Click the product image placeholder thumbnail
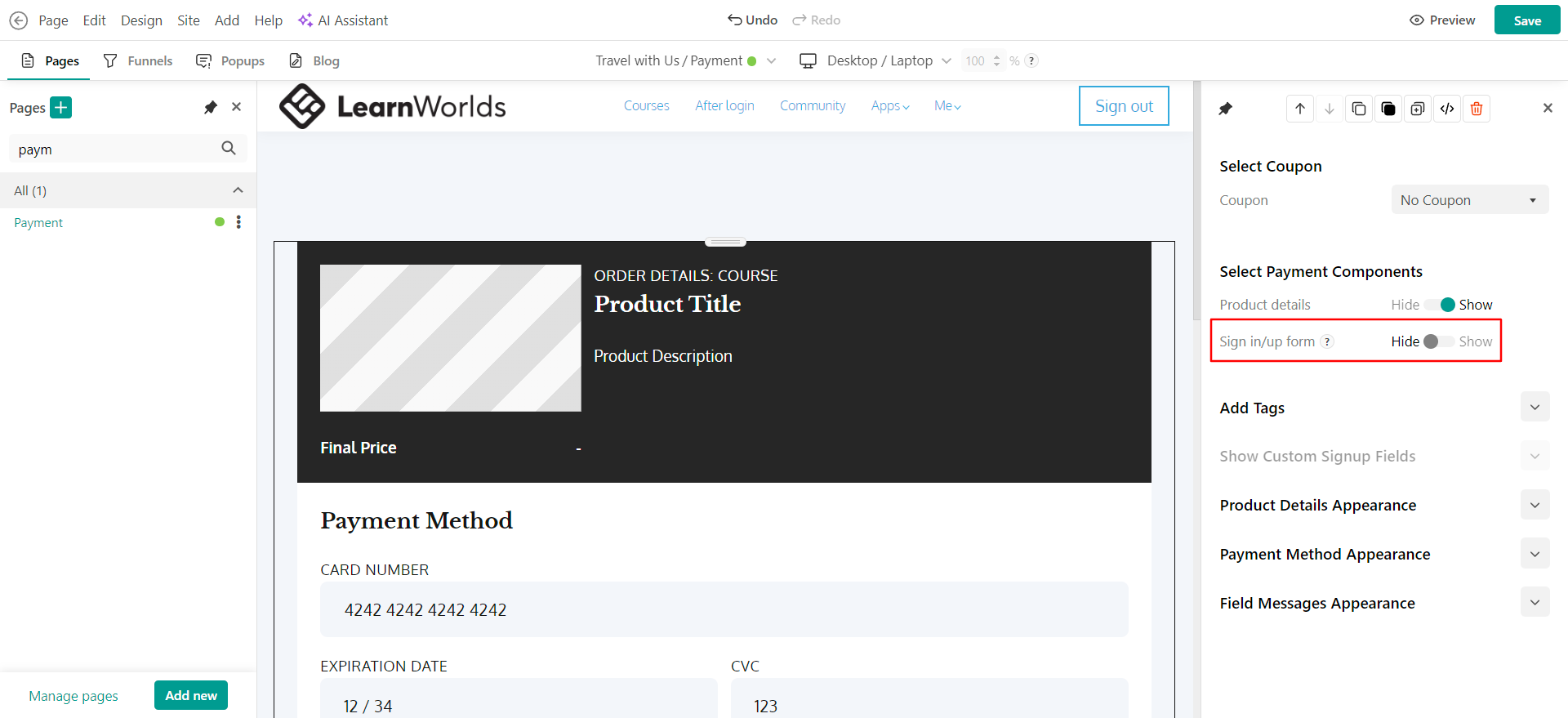 point(451,338)
